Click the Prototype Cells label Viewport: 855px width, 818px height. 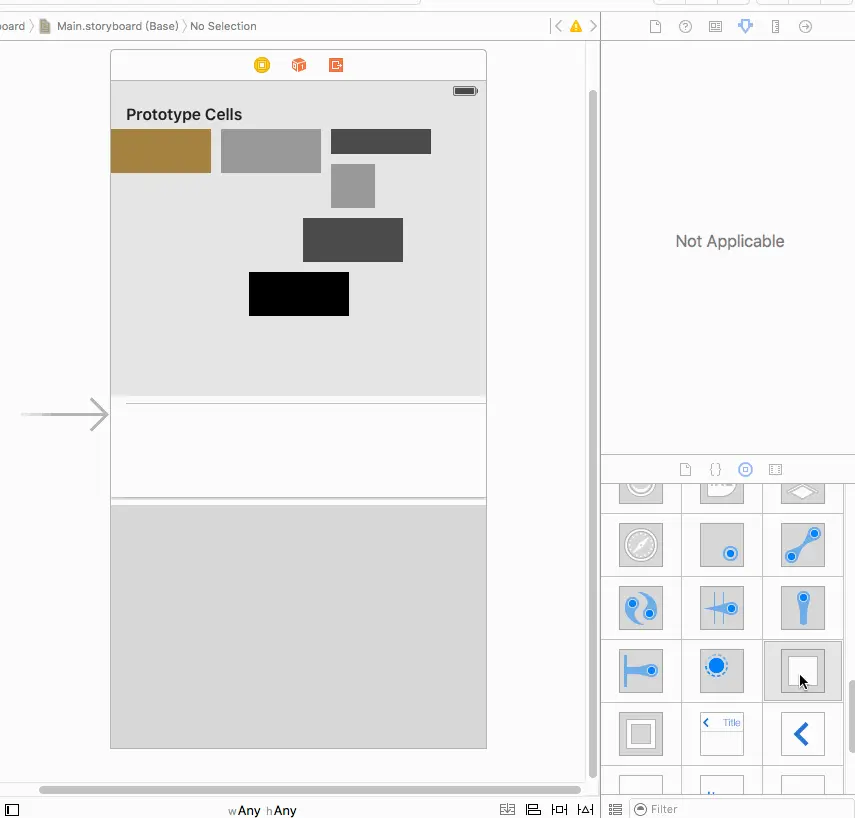pyautogui.click(x=184, y=115)
